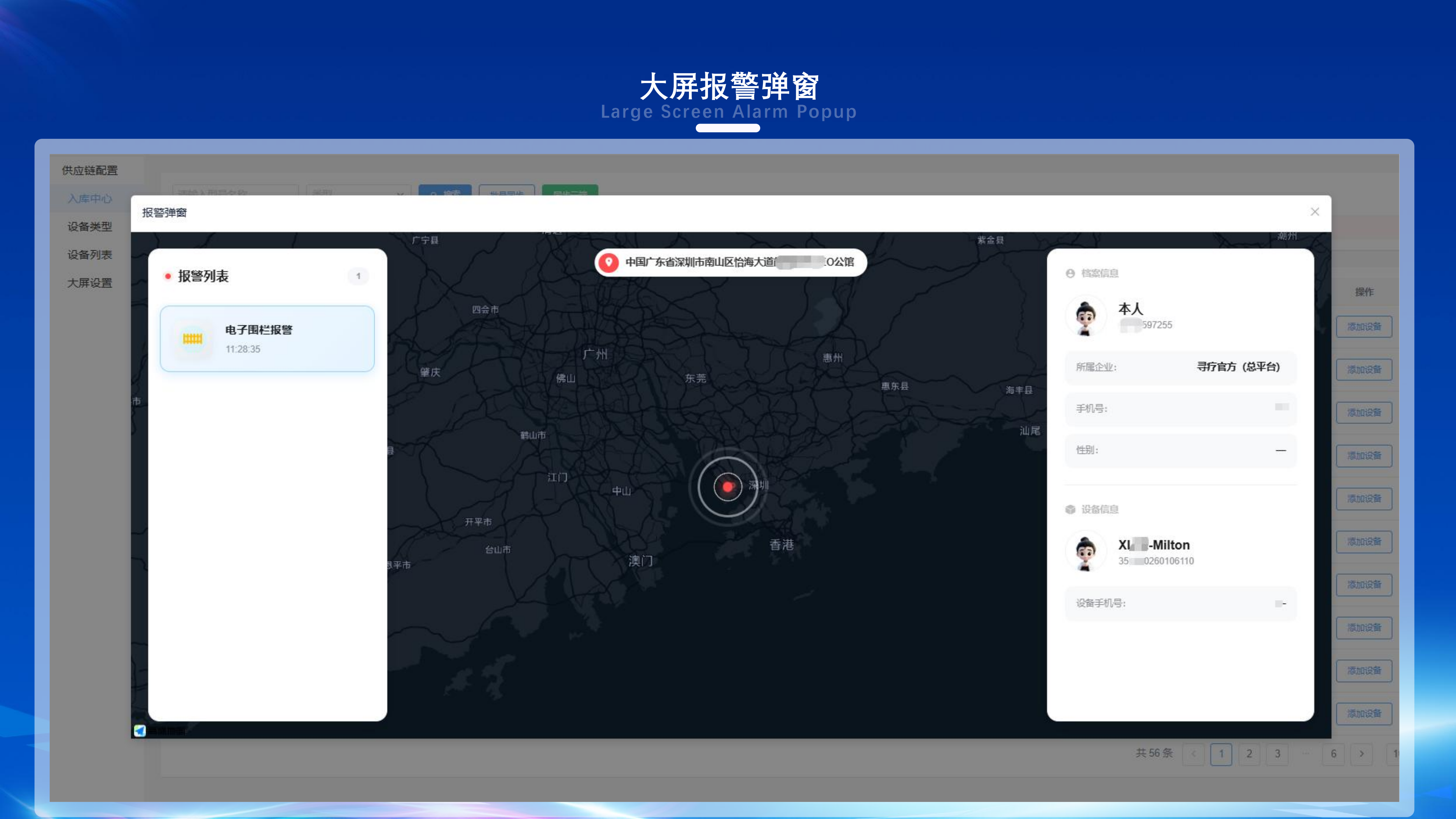The height and width of the screenshot is (819, 1456).
Task: Click the 档案信息 person icon
Action: point(1070,273)
